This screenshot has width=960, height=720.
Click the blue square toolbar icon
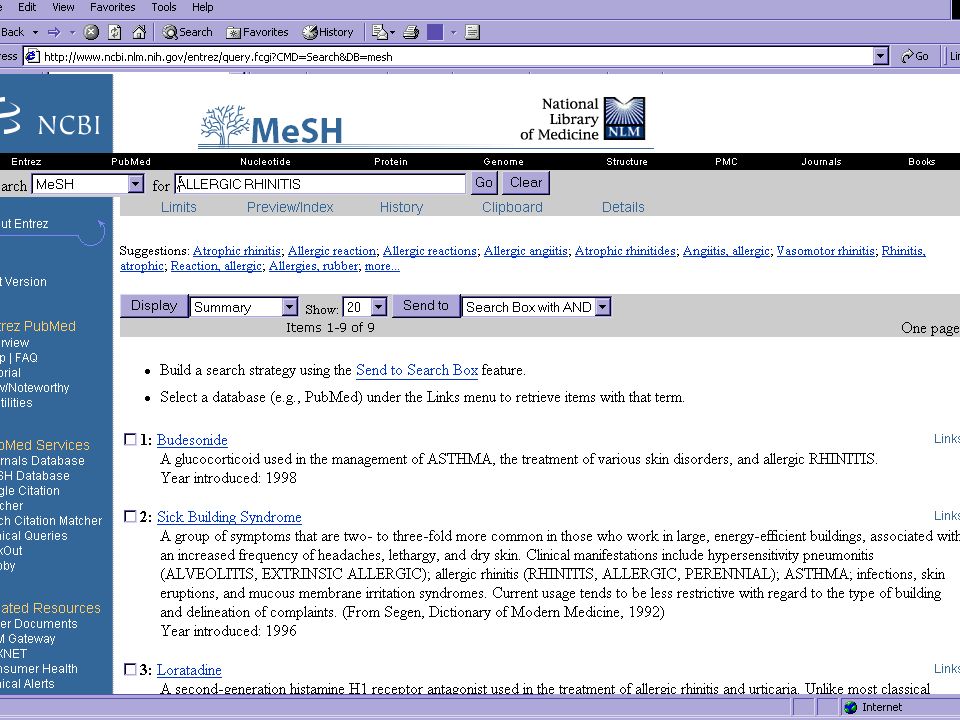click(x=435, y=32)
